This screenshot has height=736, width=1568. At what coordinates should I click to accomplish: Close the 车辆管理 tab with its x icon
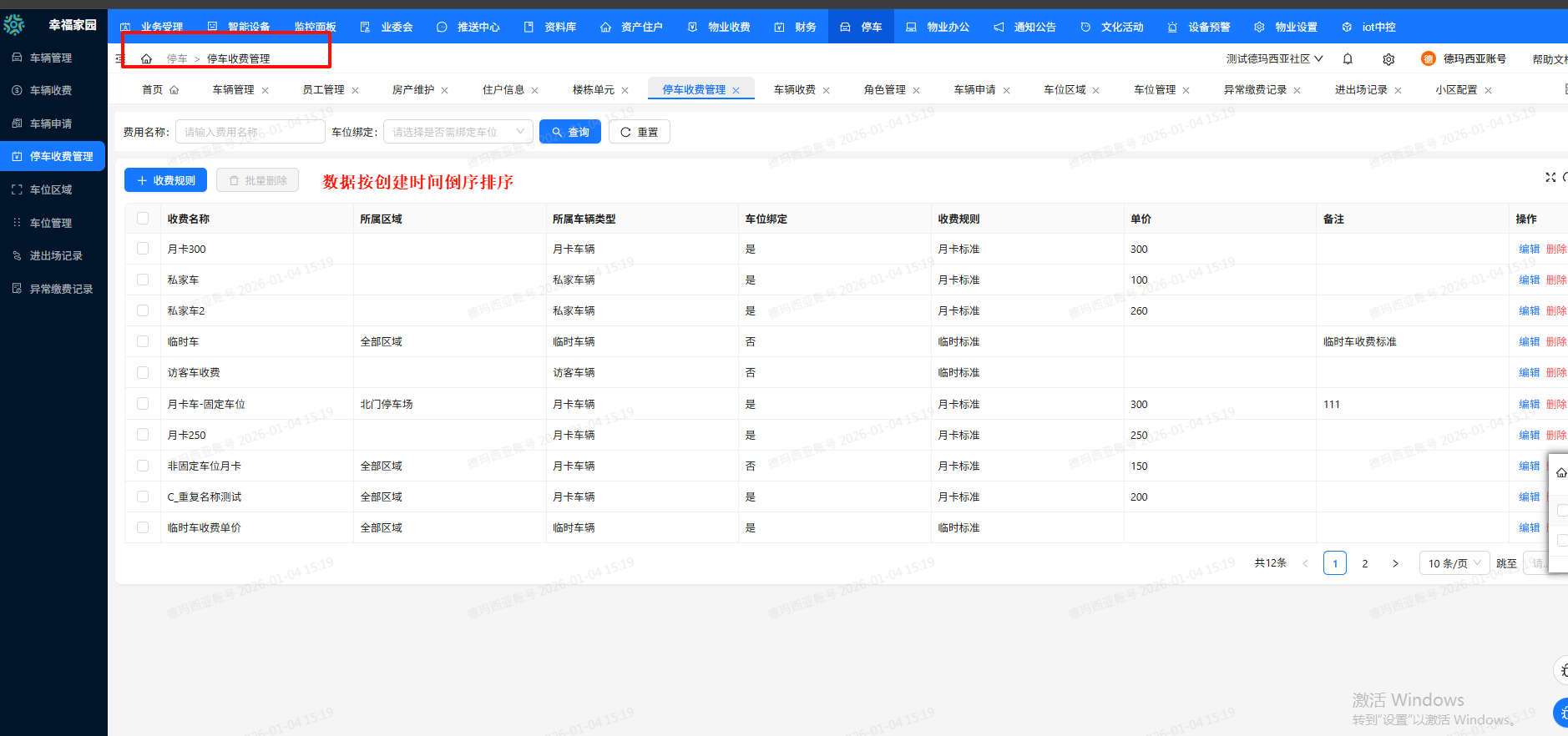click(x=266, y=90)
